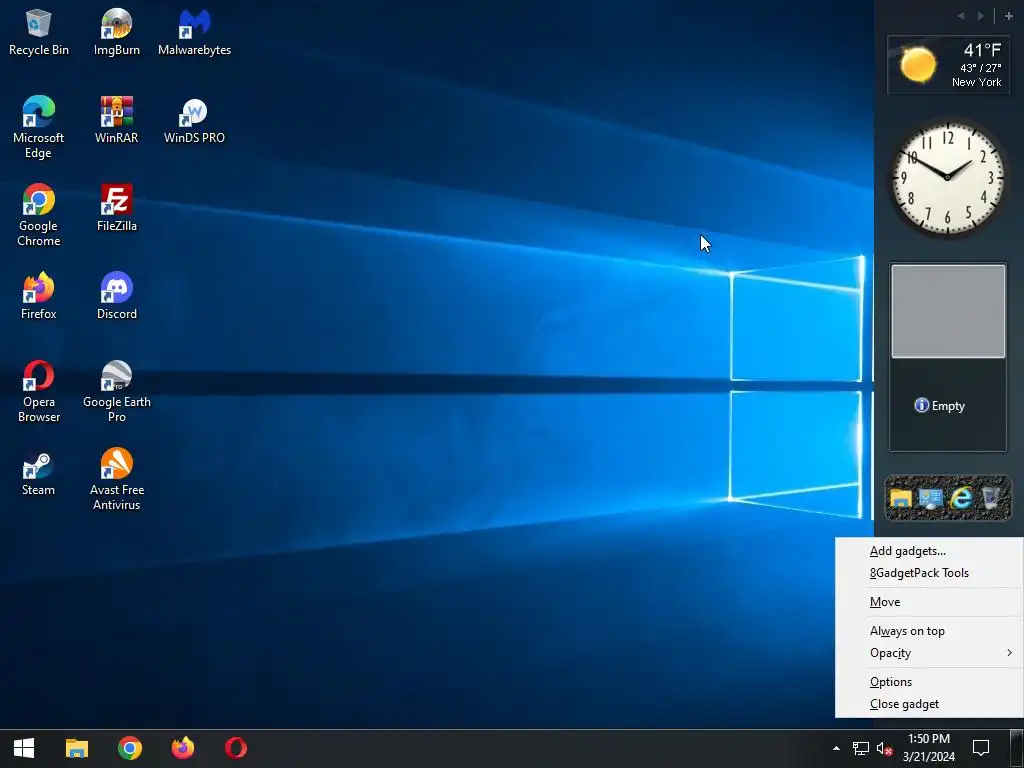The width and height of the screenshot is (1024, 768).
Task: Click the computer icon in the launcher gadget
Action: tap(931, 498)
